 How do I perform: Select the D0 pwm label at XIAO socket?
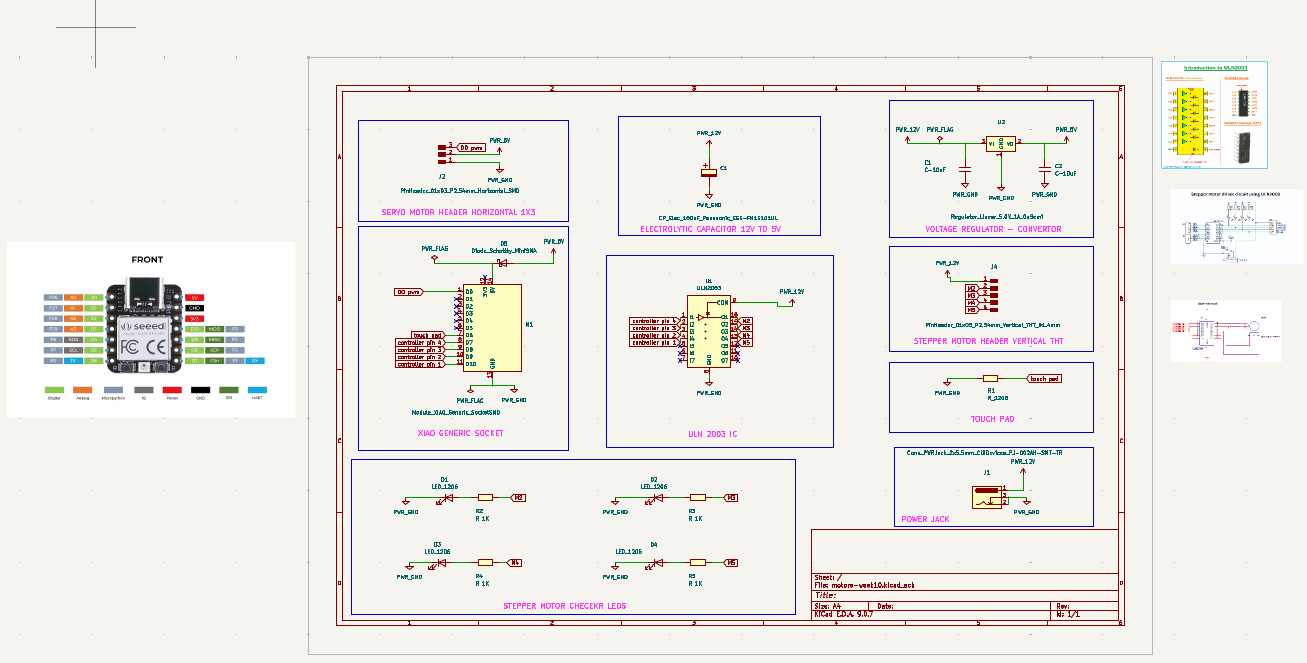pos(408,292)
